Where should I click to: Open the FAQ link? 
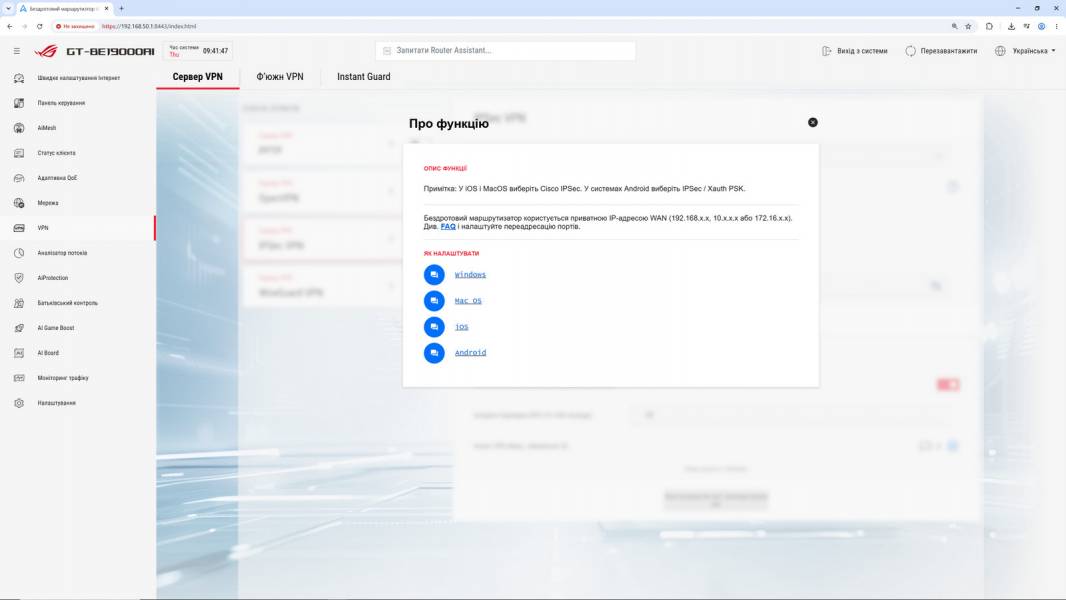click(448, 226)
